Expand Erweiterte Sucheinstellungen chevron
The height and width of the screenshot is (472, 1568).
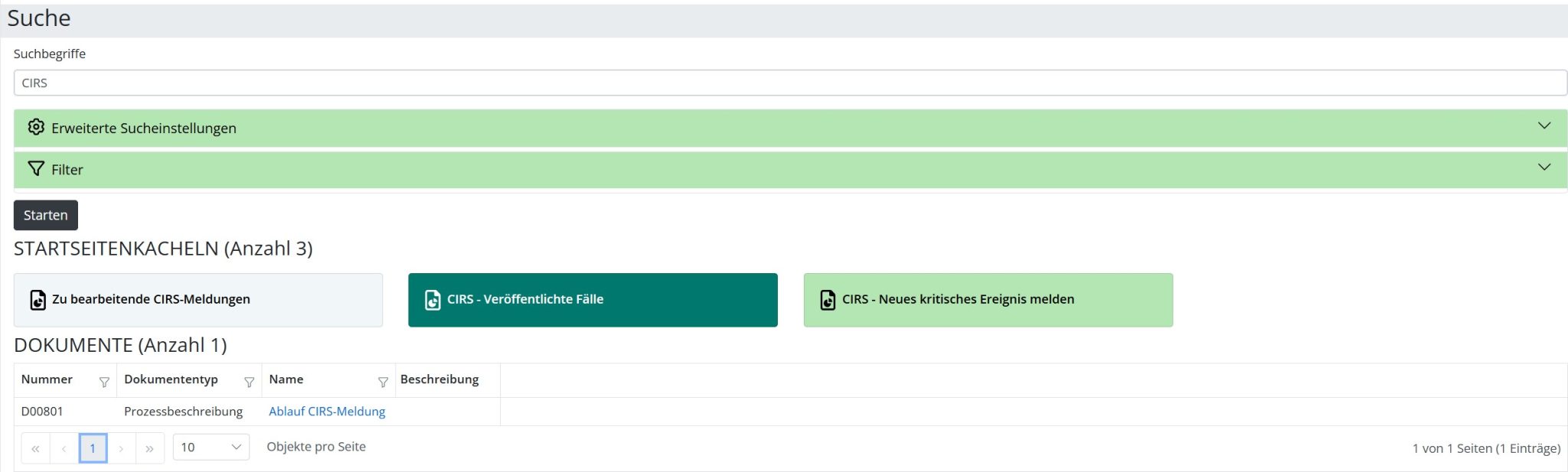tap(1544, 125)
